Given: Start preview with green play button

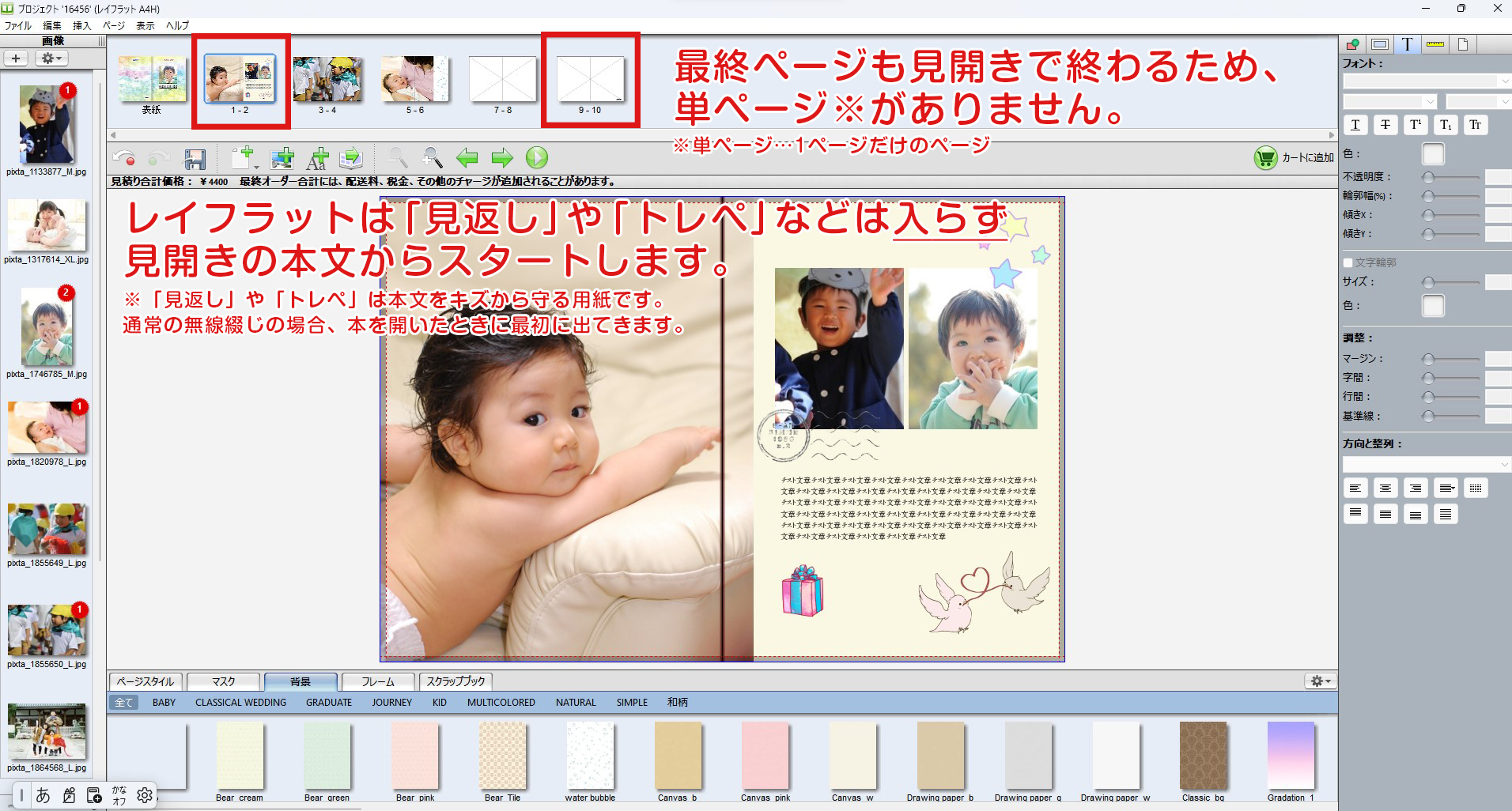Looking at the screenshot, I should point(537,158).
